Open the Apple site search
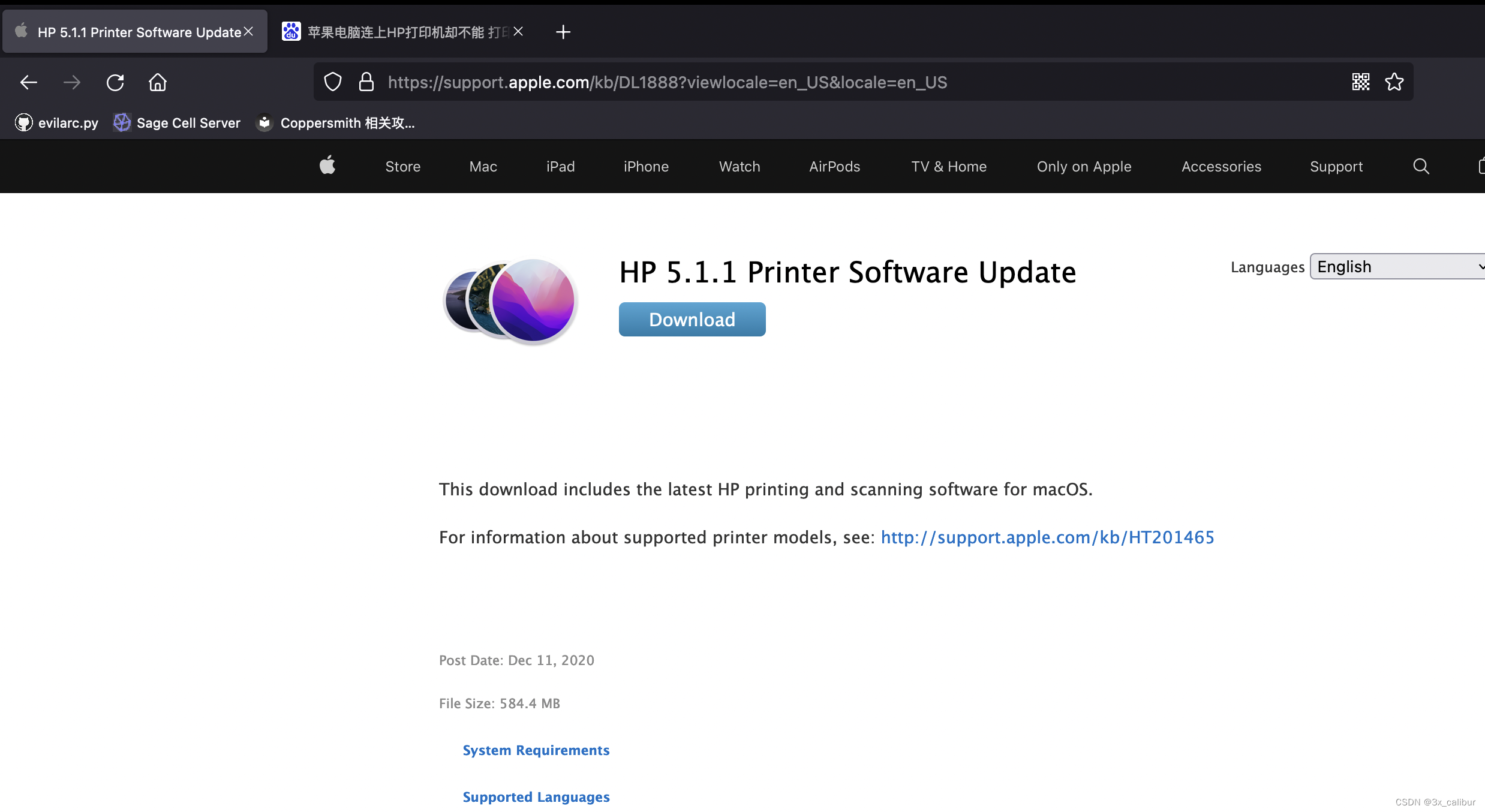1485x812 pixels. (x=1421, y=166)
